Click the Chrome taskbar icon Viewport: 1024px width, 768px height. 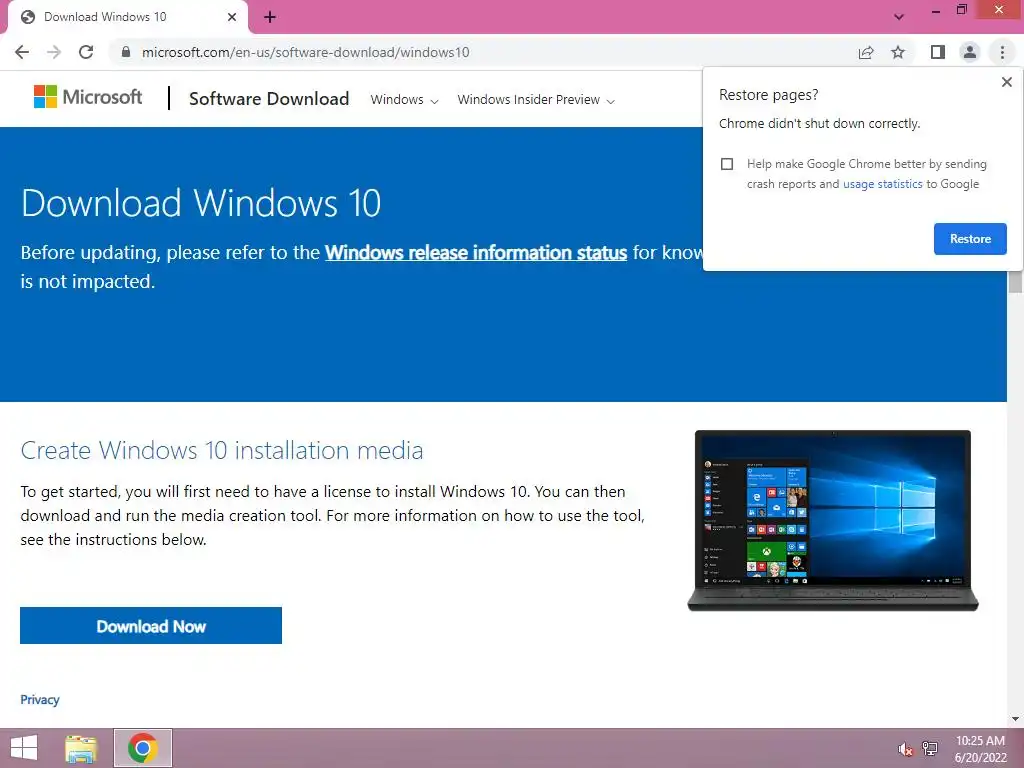click(143, 748)
